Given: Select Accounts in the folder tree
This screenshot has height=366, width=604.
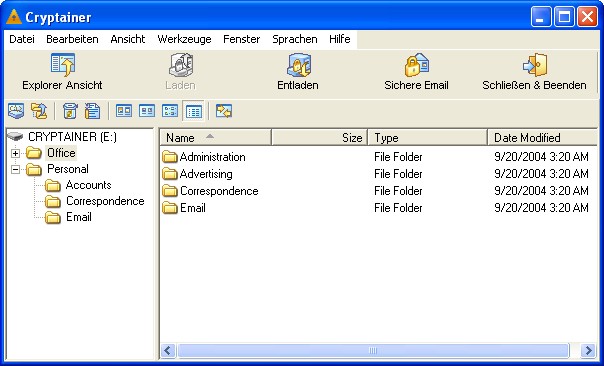Looking at the screenshot, I should click(89, 185).
